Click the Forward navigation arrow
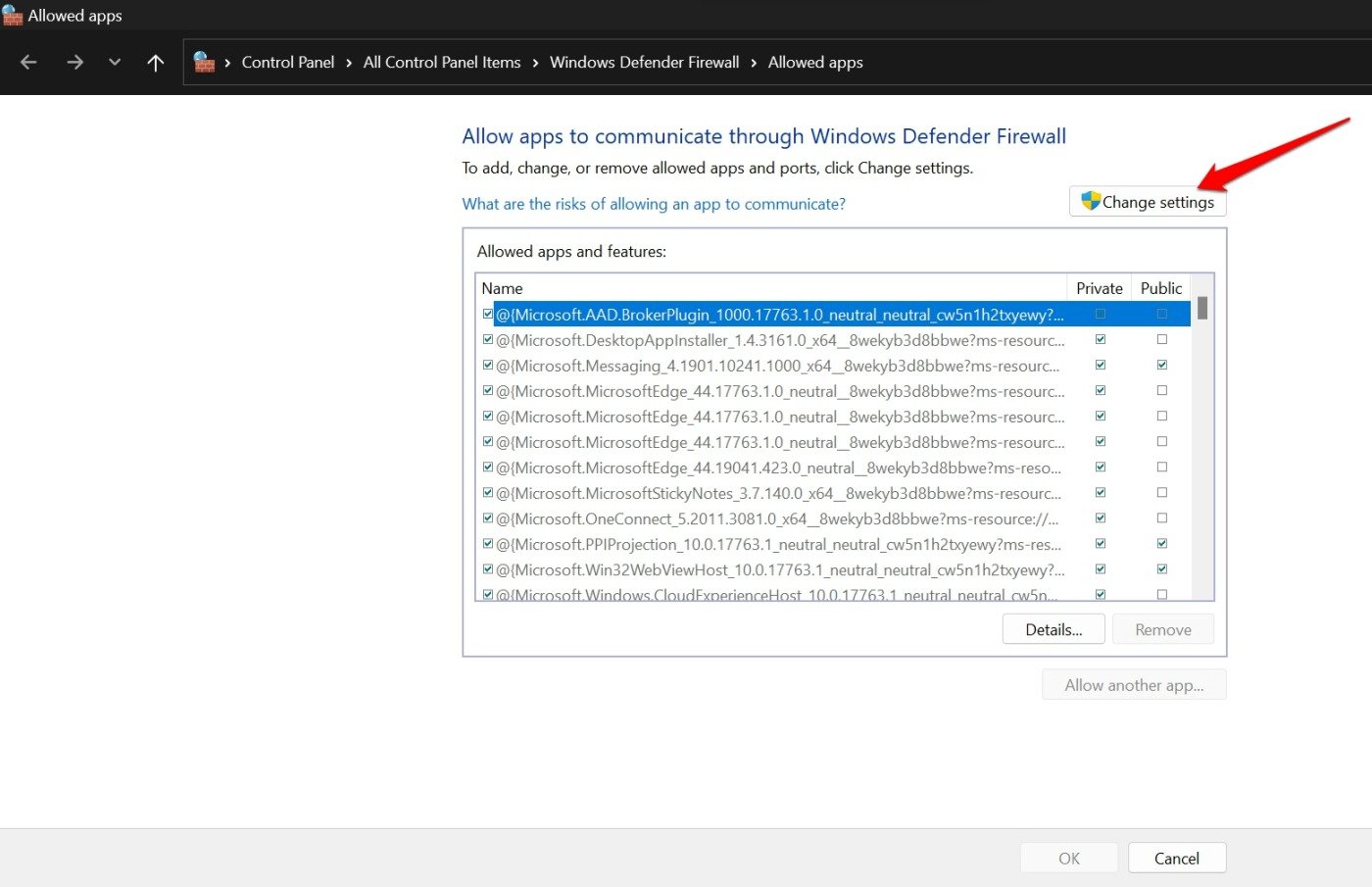The width and height of the screenshot is (1372, 887). coord(74,63)
